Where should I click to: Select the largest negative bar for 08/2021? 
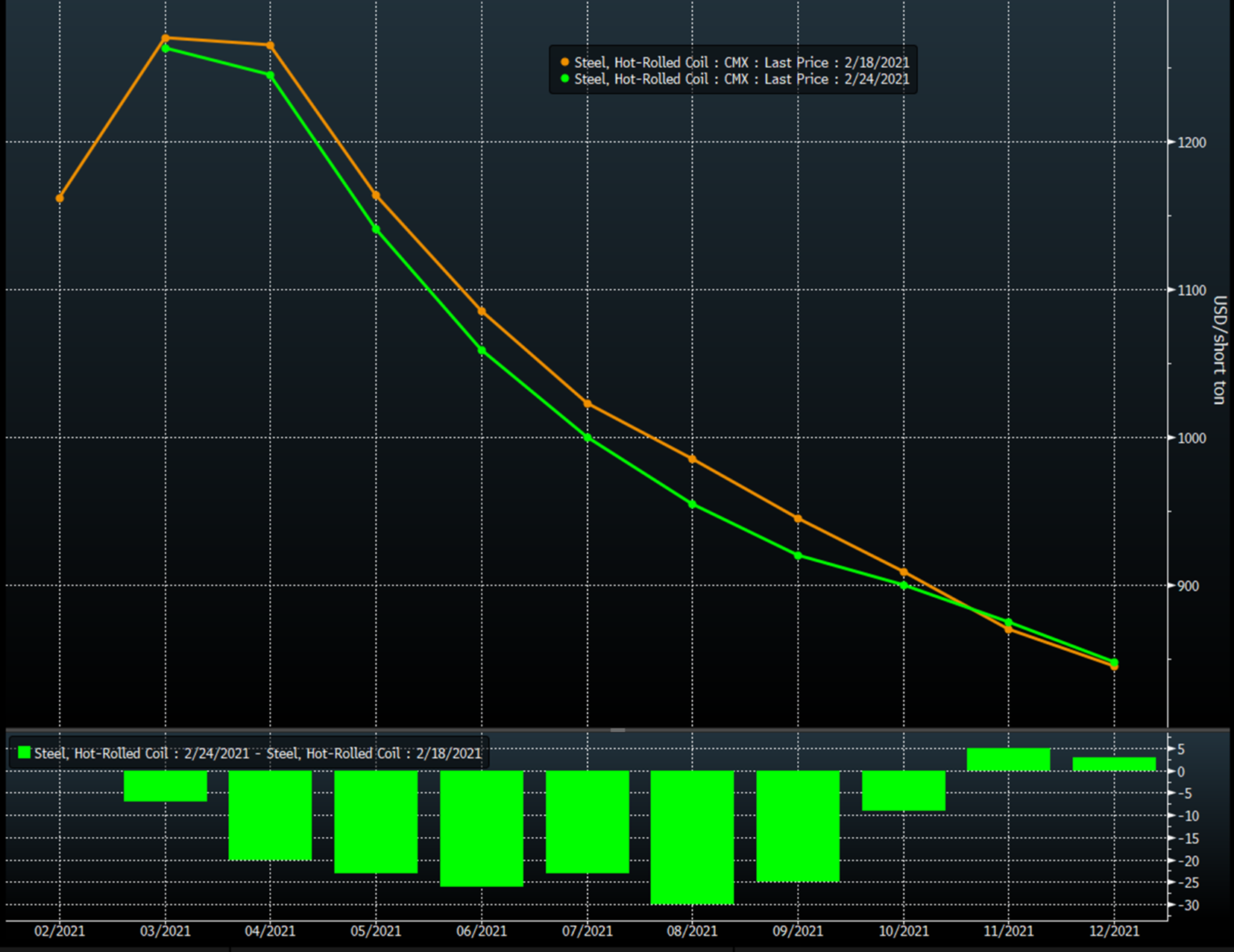click(692, 836)
